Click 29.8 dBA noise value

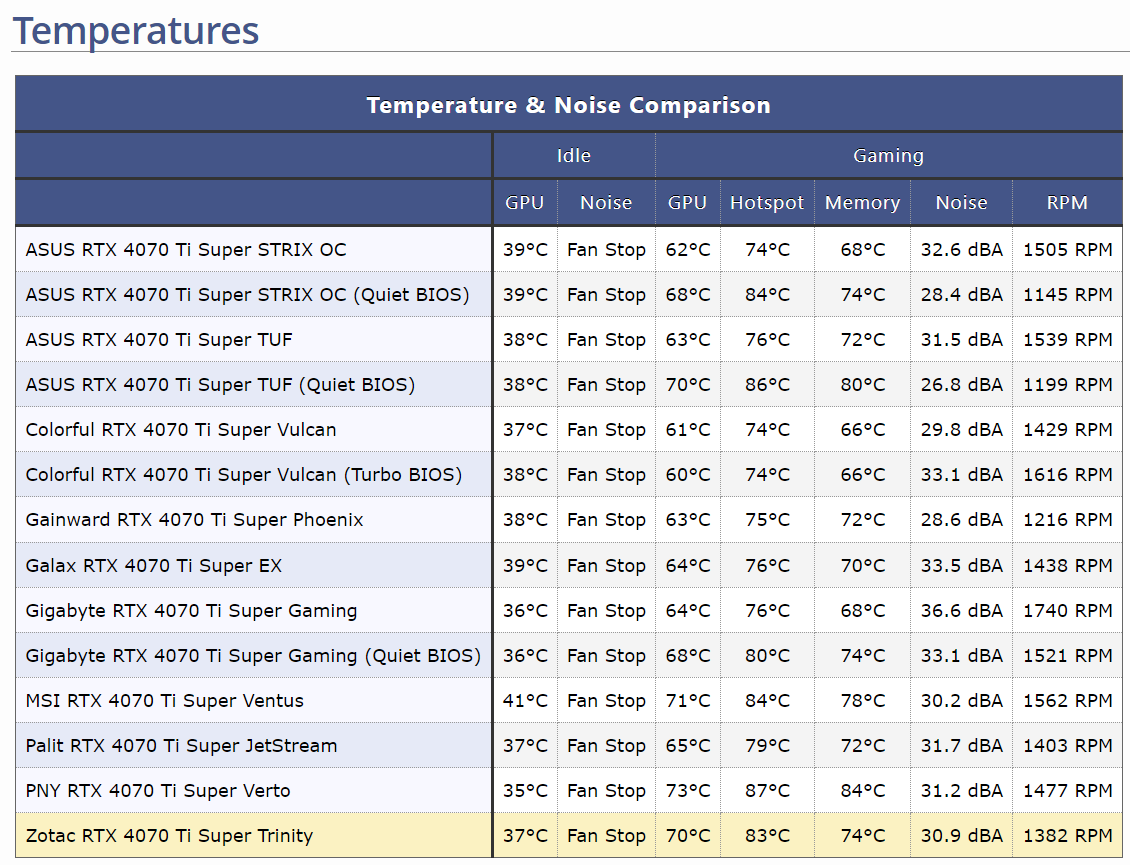pyautogui.click(x=961, y=430)
